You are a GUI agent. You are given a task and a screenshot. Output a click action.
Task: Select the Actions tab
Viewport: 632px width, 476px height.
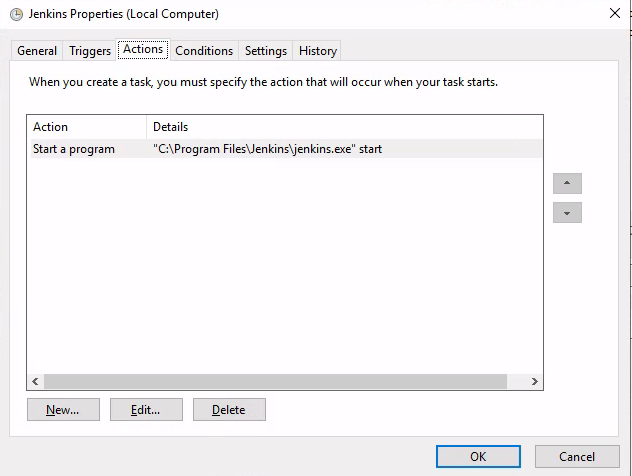click(143, 49)
